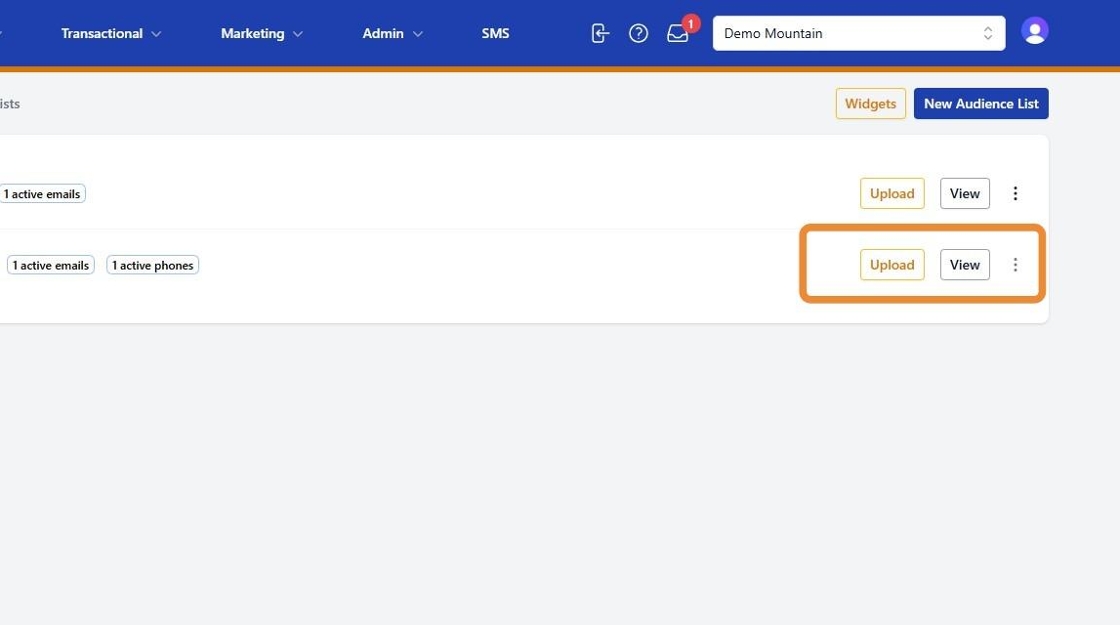Open the help question mark icon
1120x625 pixels.
pos(638,33)
